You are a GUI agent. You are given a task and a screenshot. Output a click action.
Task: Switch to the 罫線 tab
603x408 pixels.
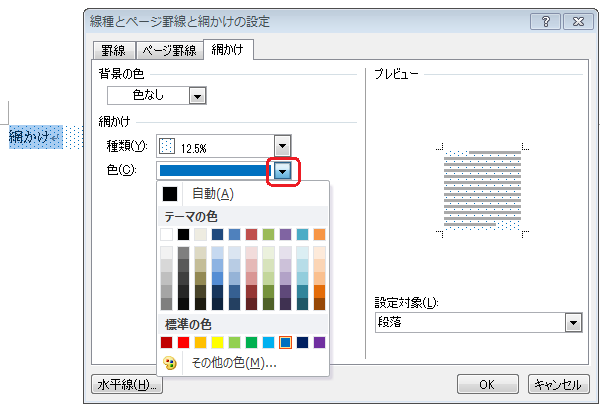click(110, 50)
